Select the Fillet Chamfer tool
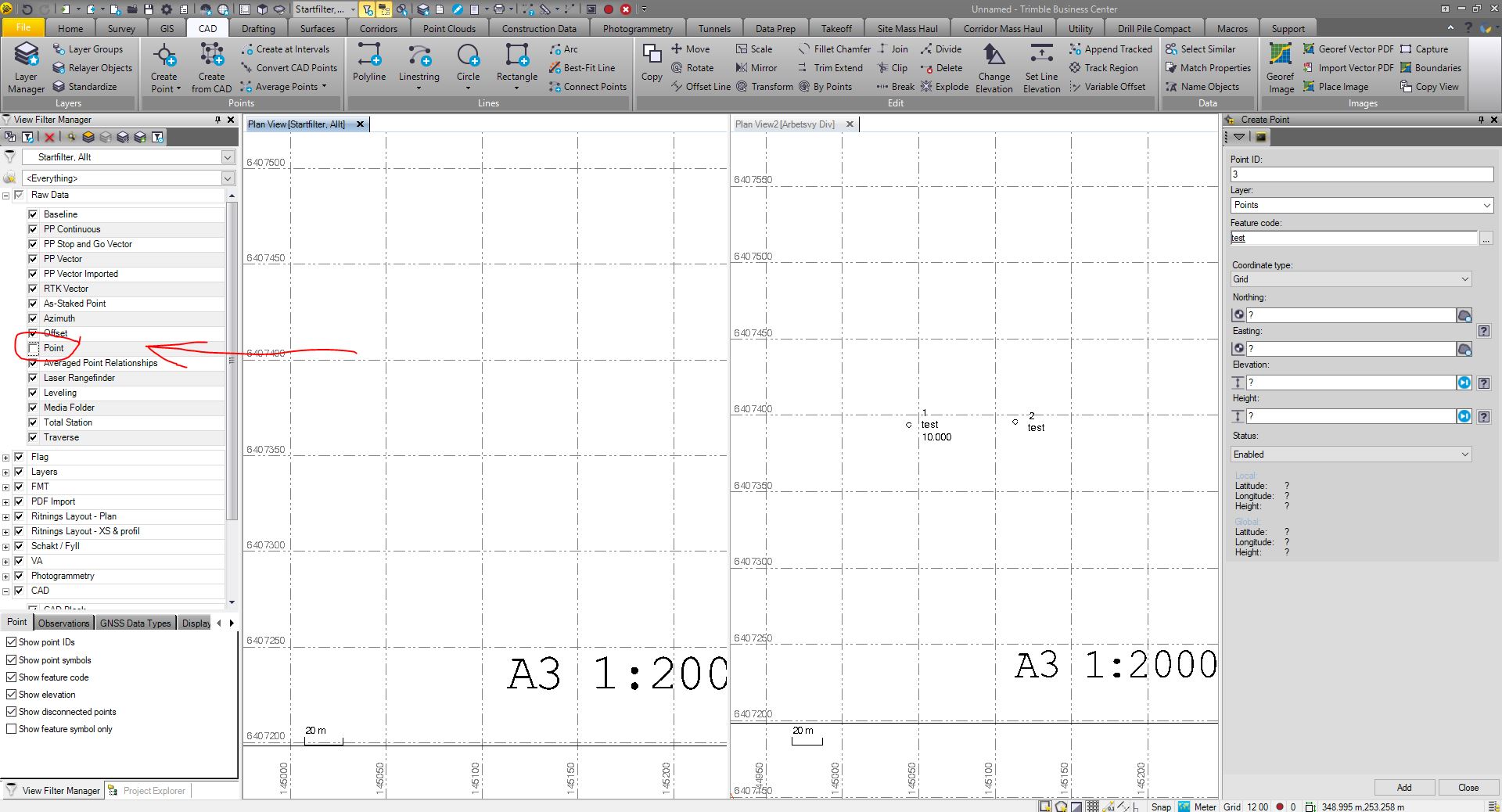Viewport: 1502px width, 812px height. [x=834, y=49]
